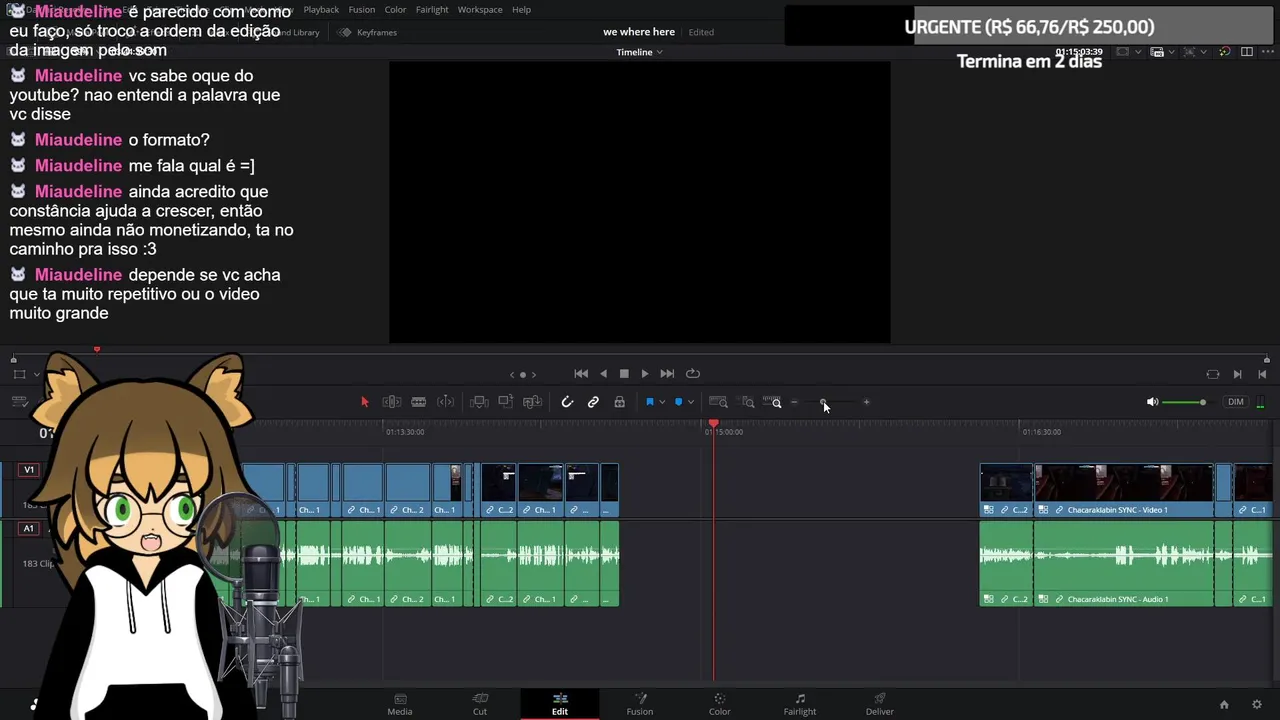
Task: Click Go to next edit icon
Action: click(1237, 374)
